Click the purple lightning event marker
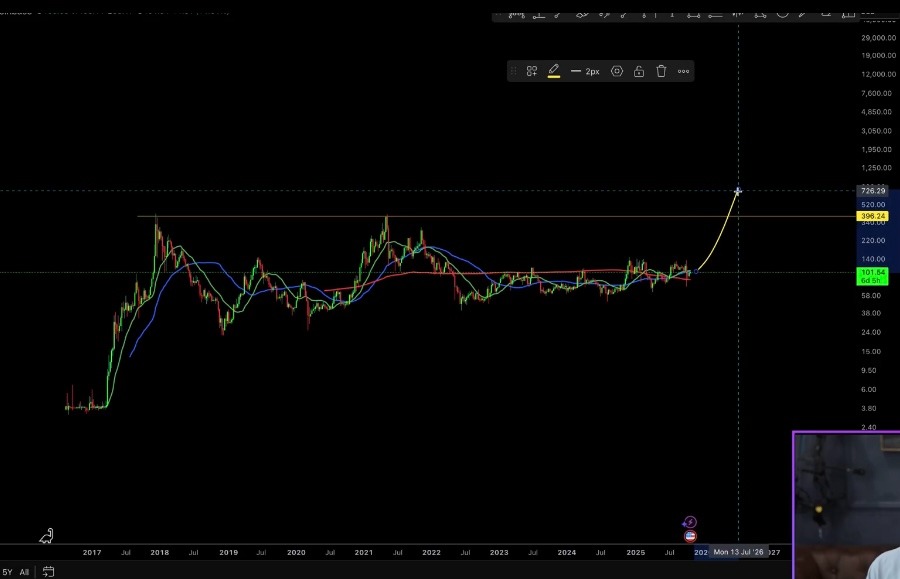 tap(689, 522)
